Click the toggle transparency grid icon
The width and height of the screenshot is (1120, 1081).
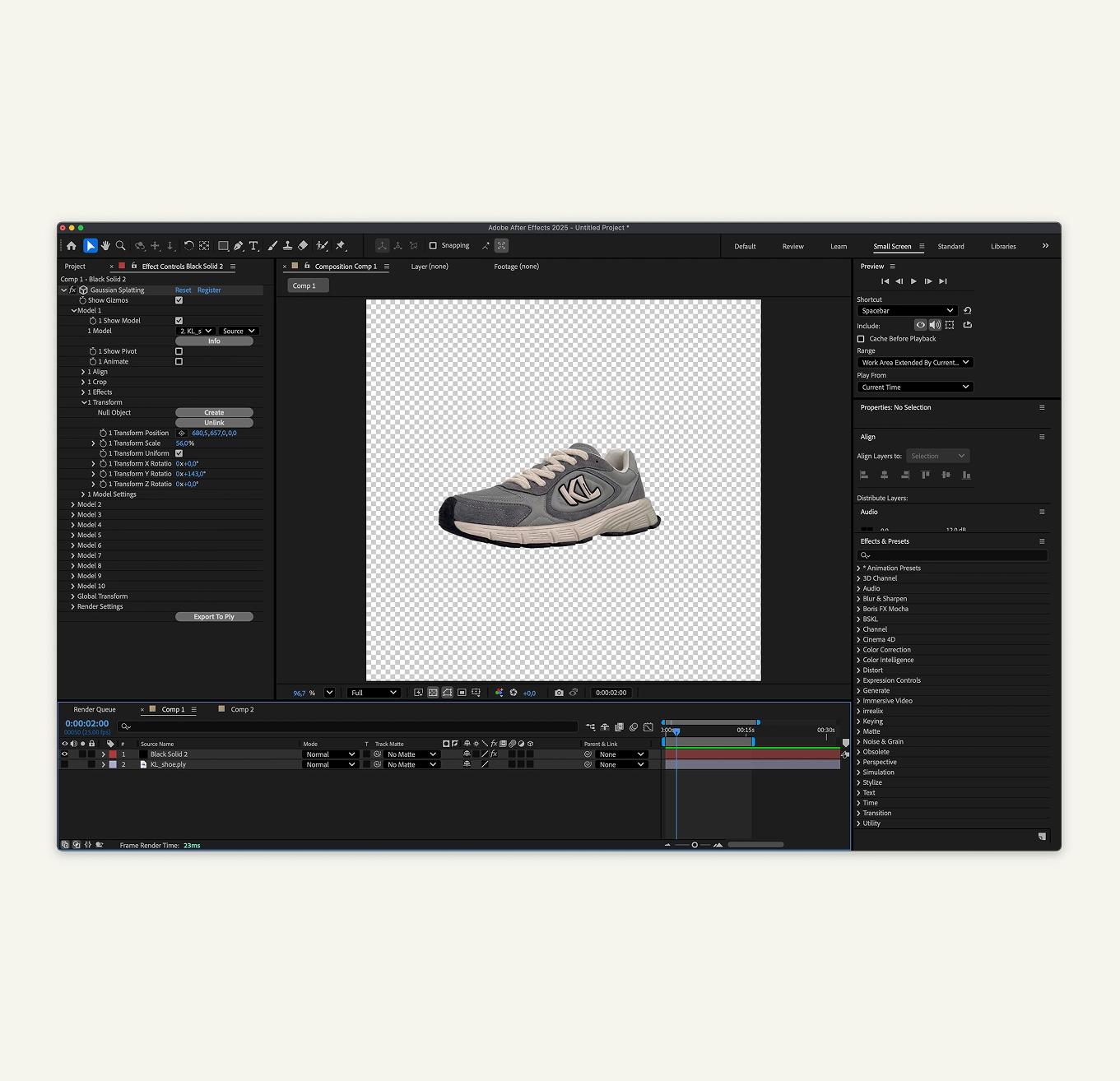[x=433, y=693]
